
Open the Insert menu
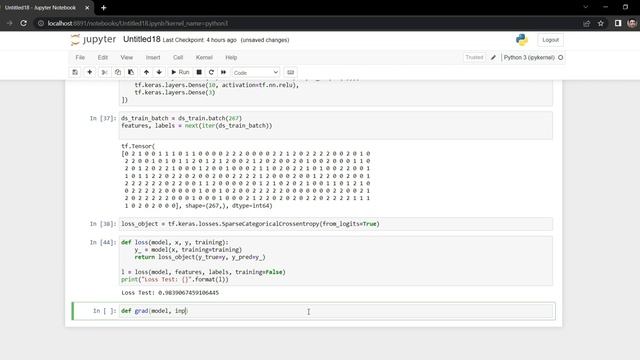pos(153,58)
